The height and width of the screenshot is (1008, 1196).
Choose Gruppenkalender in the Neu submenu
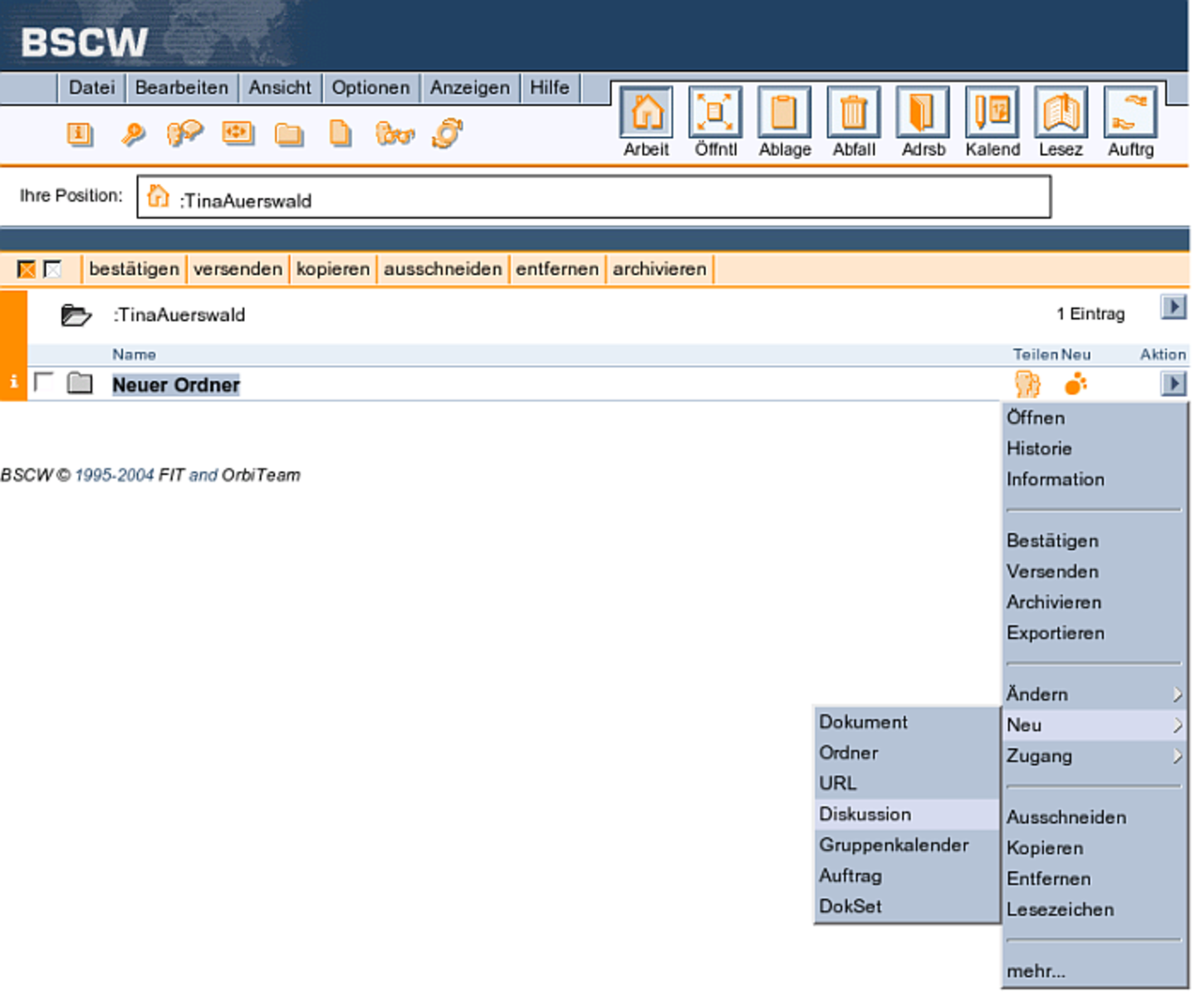[907, 844]
